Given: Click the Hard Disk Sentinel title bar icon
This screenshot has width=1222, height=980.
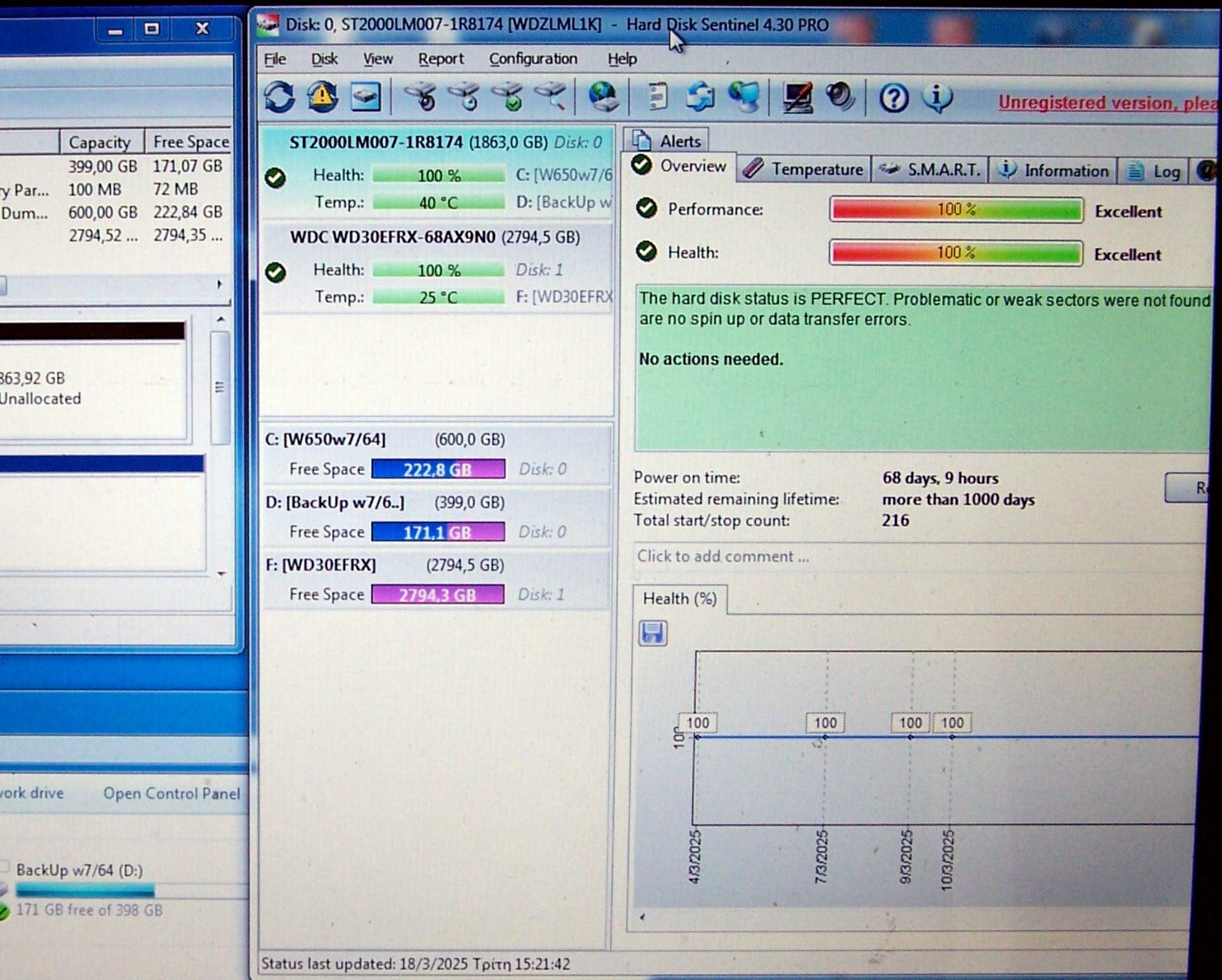Looking at the screenshot, I should [268, 25].
